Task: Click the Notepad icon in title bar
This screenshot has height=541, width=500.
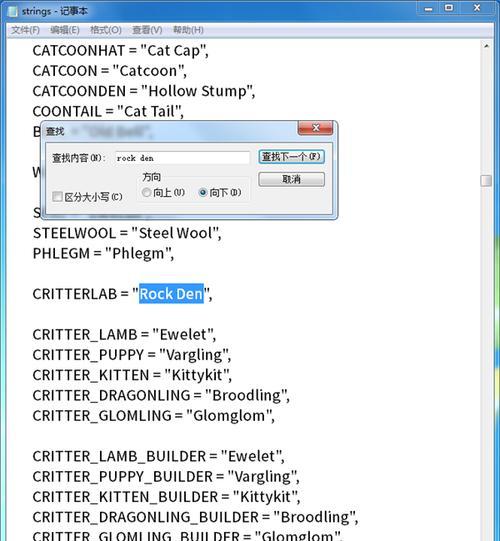Action: click(x=12, y=11)
